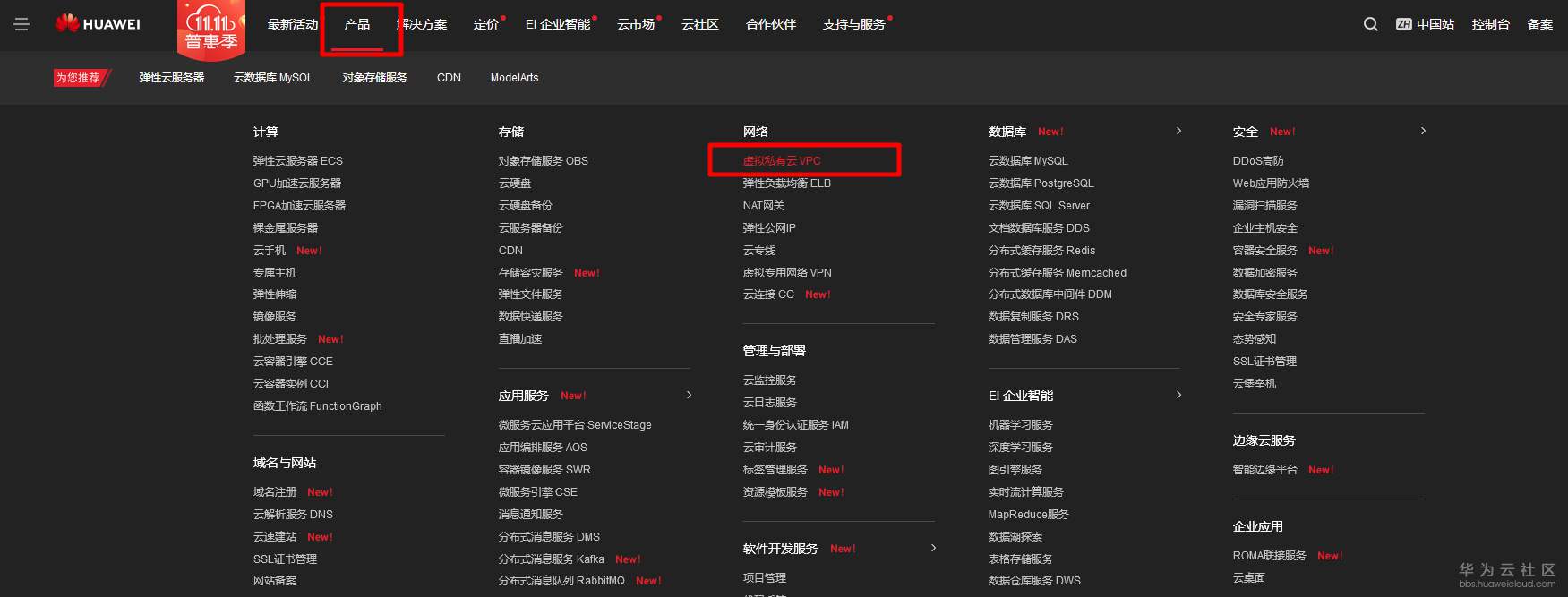1568x597 pixels.
Task: Open 分布式消息服务 Kafka
Action: (x=552, y=559)
